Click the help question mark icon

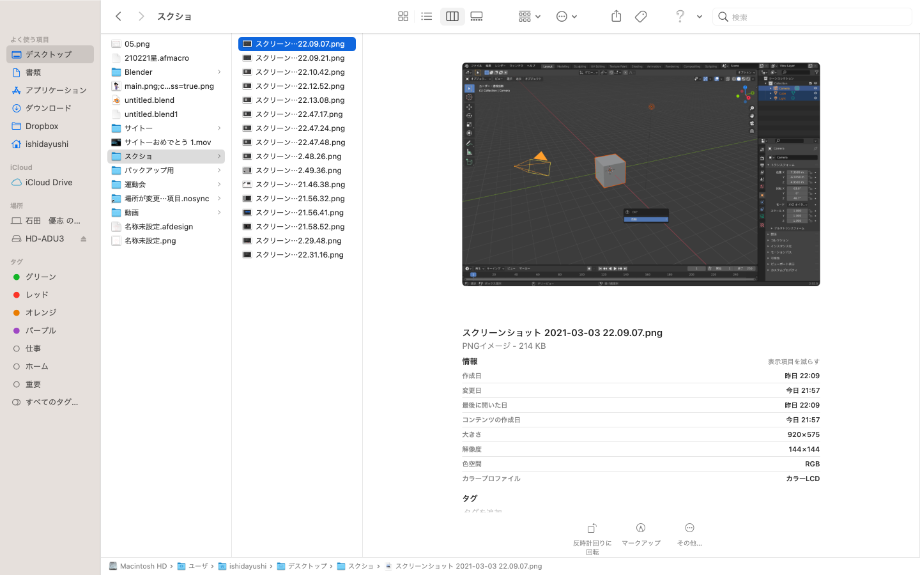click(679, 16)
